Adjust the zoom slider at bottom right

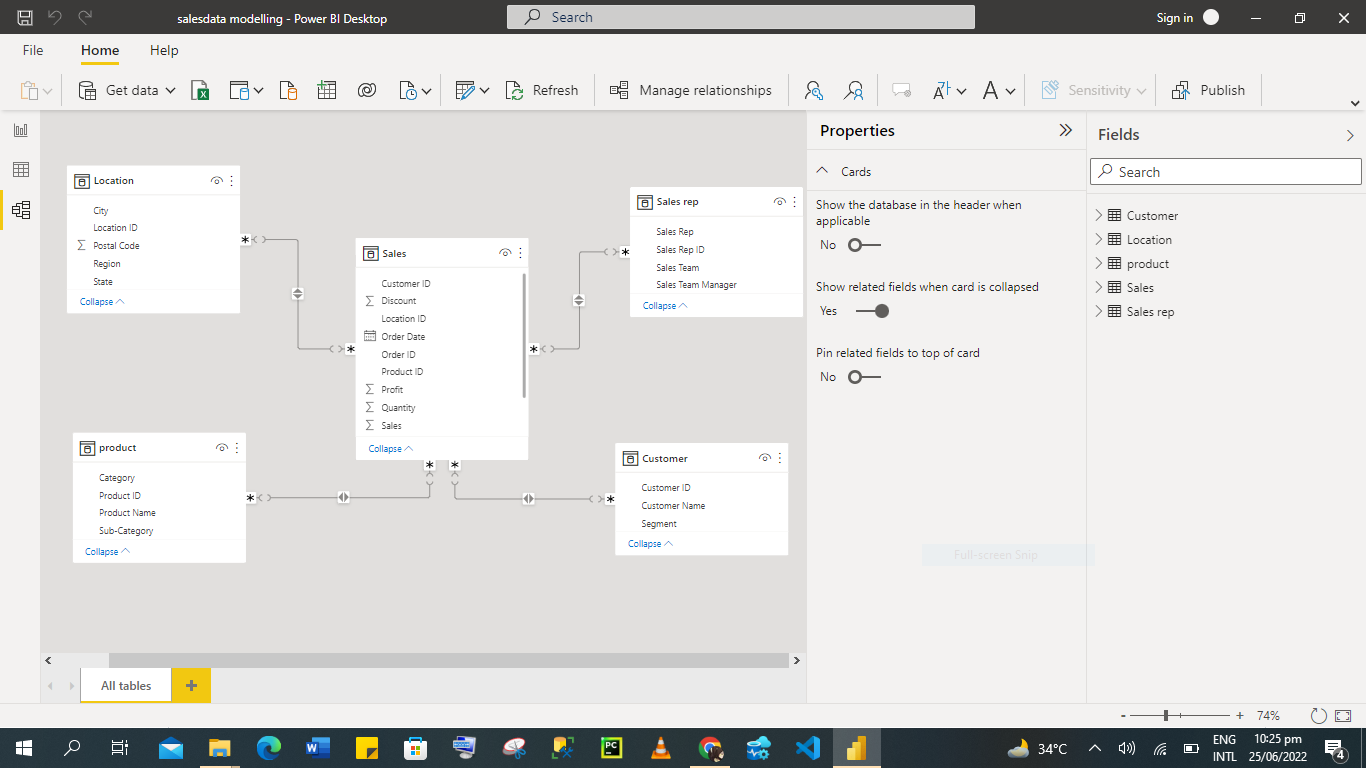tap(1167, 716)
